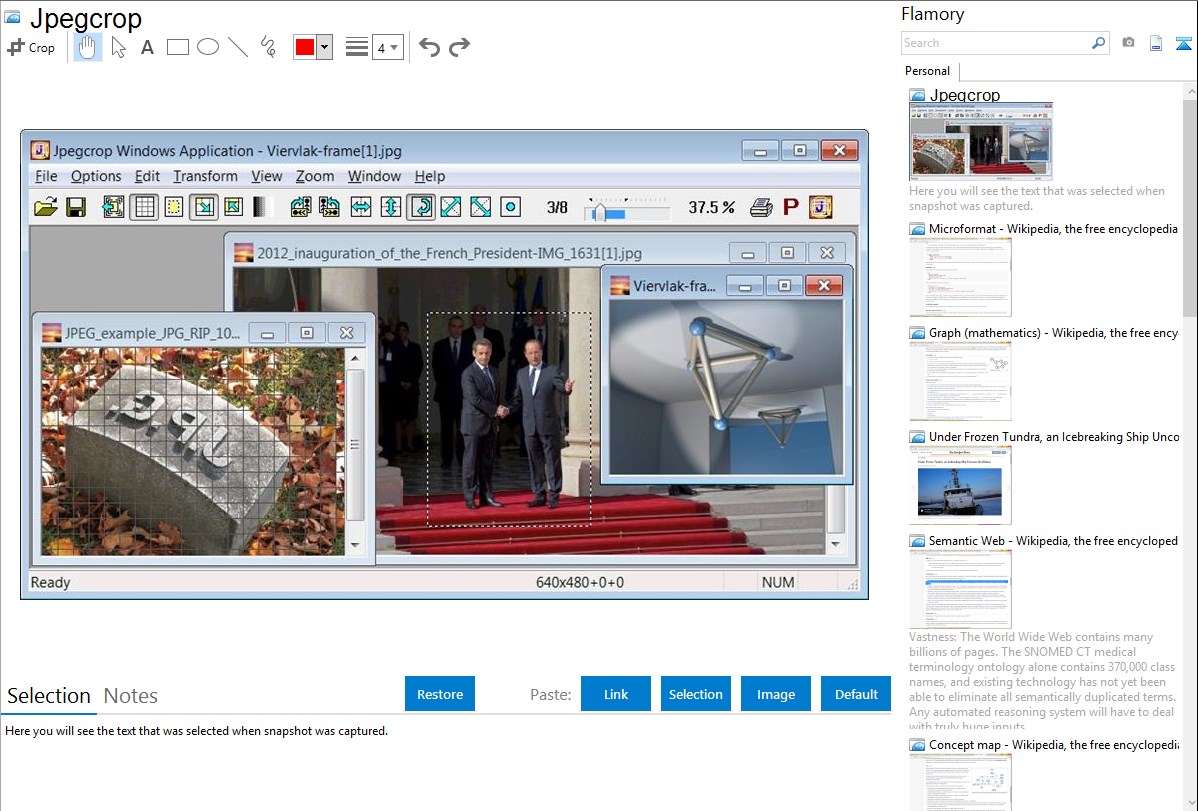1198x811 pixels.
Task: Click the flip horizontal arrows icon
Action: click(361, 207)
